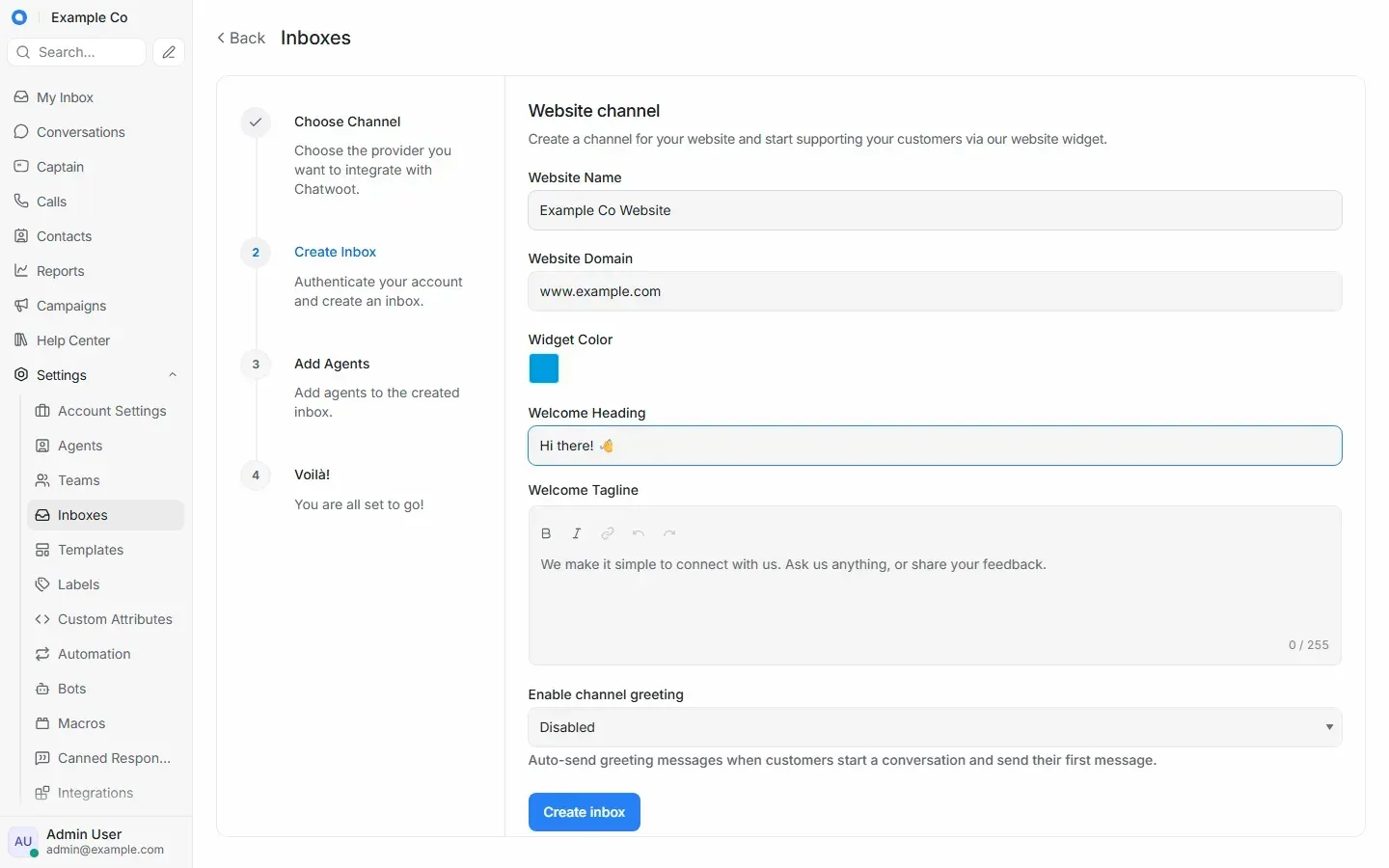The image size is (1389, 868).
Task: Open Automation settings
Action: (x=106, y=654)
